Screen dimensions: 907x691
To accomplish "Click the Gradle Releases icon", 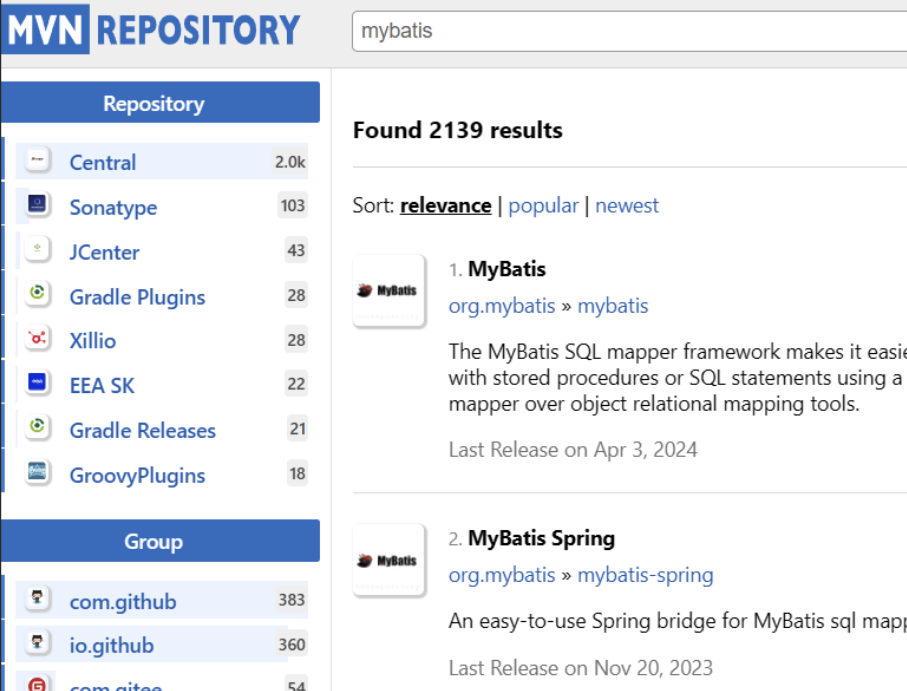I will (38, 427).
